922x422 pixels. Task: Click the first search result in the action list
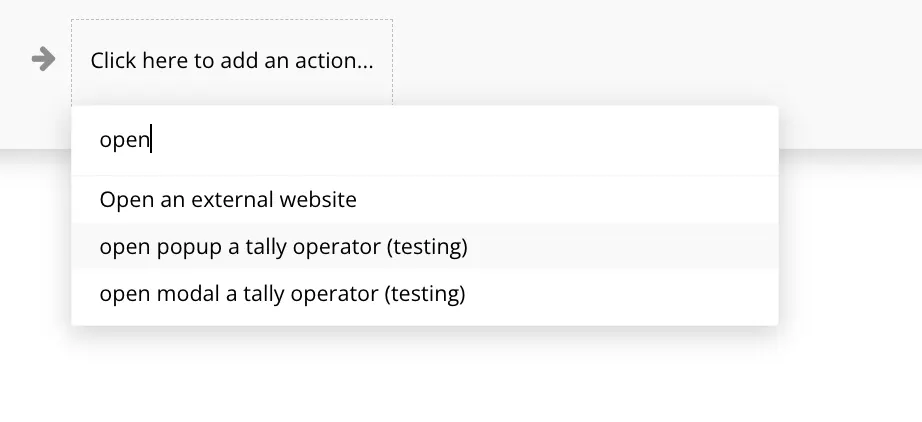pyautogui.click(x=228, y=199)
